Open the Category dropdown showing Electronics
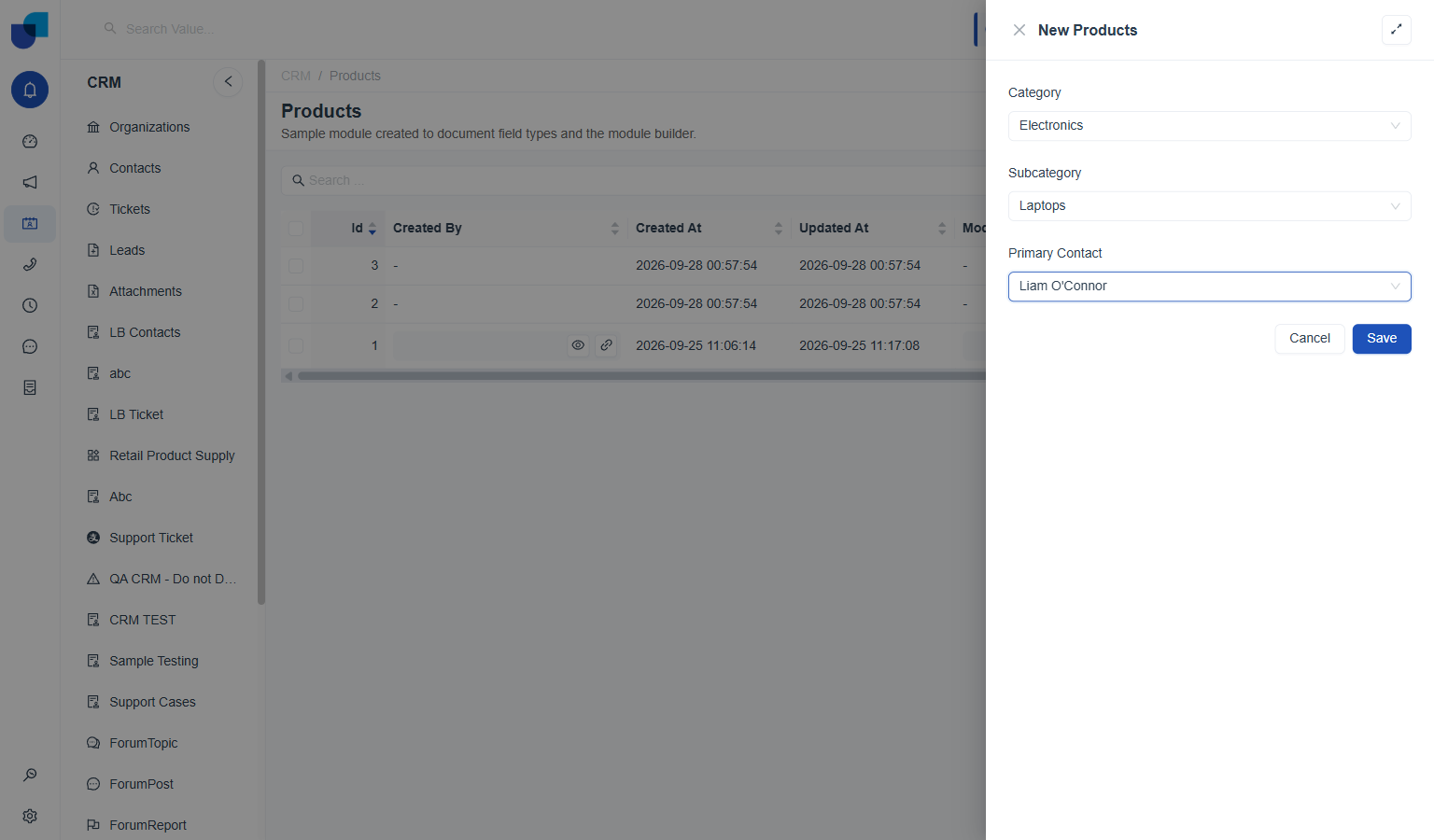Image resolution: width=1434 pixels, height=840 pixels. pos(1209,126)
